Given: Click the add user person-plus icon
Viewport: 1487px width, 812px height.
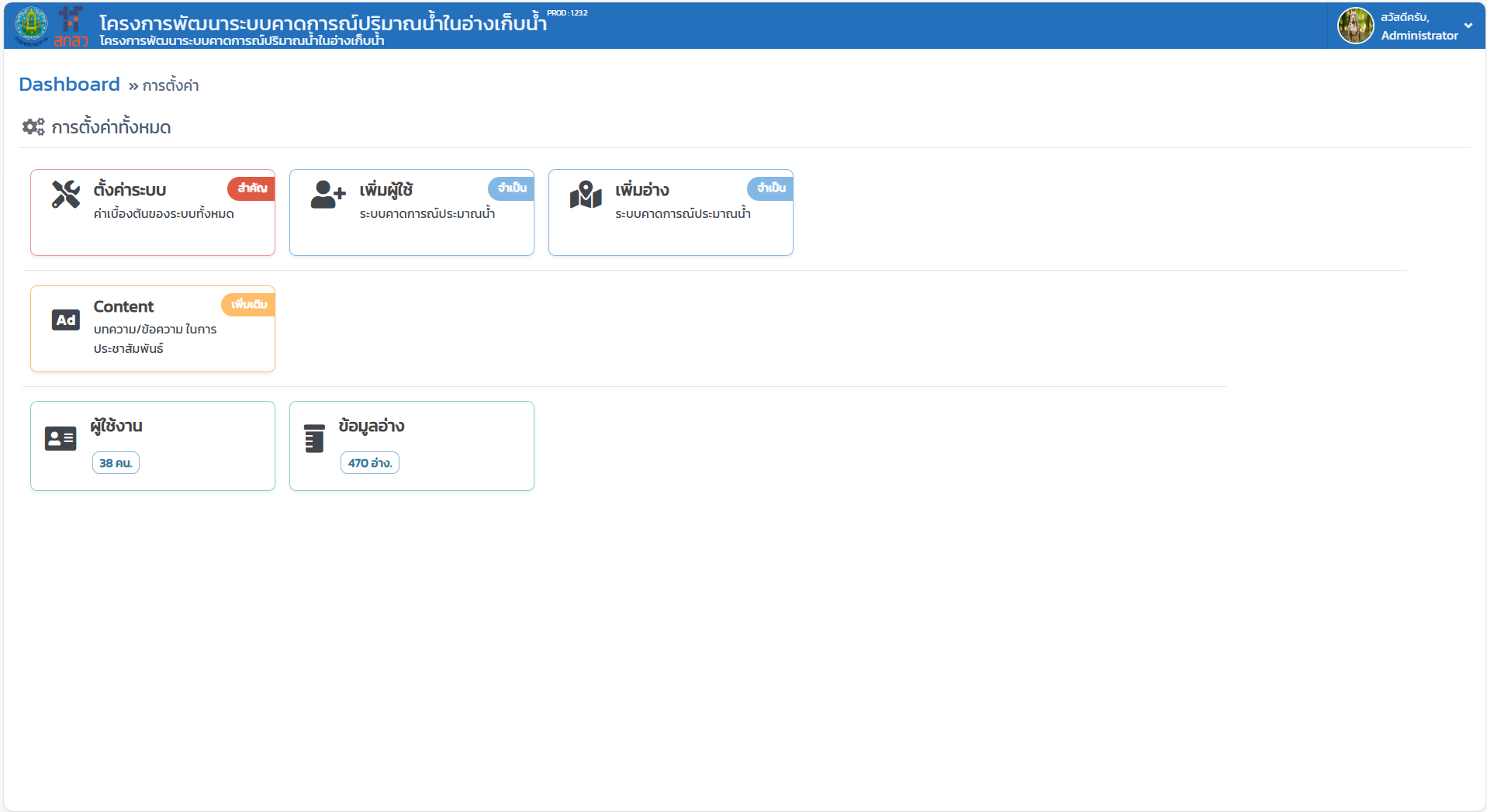Looking at the screenshot, I should pos(327,195).
